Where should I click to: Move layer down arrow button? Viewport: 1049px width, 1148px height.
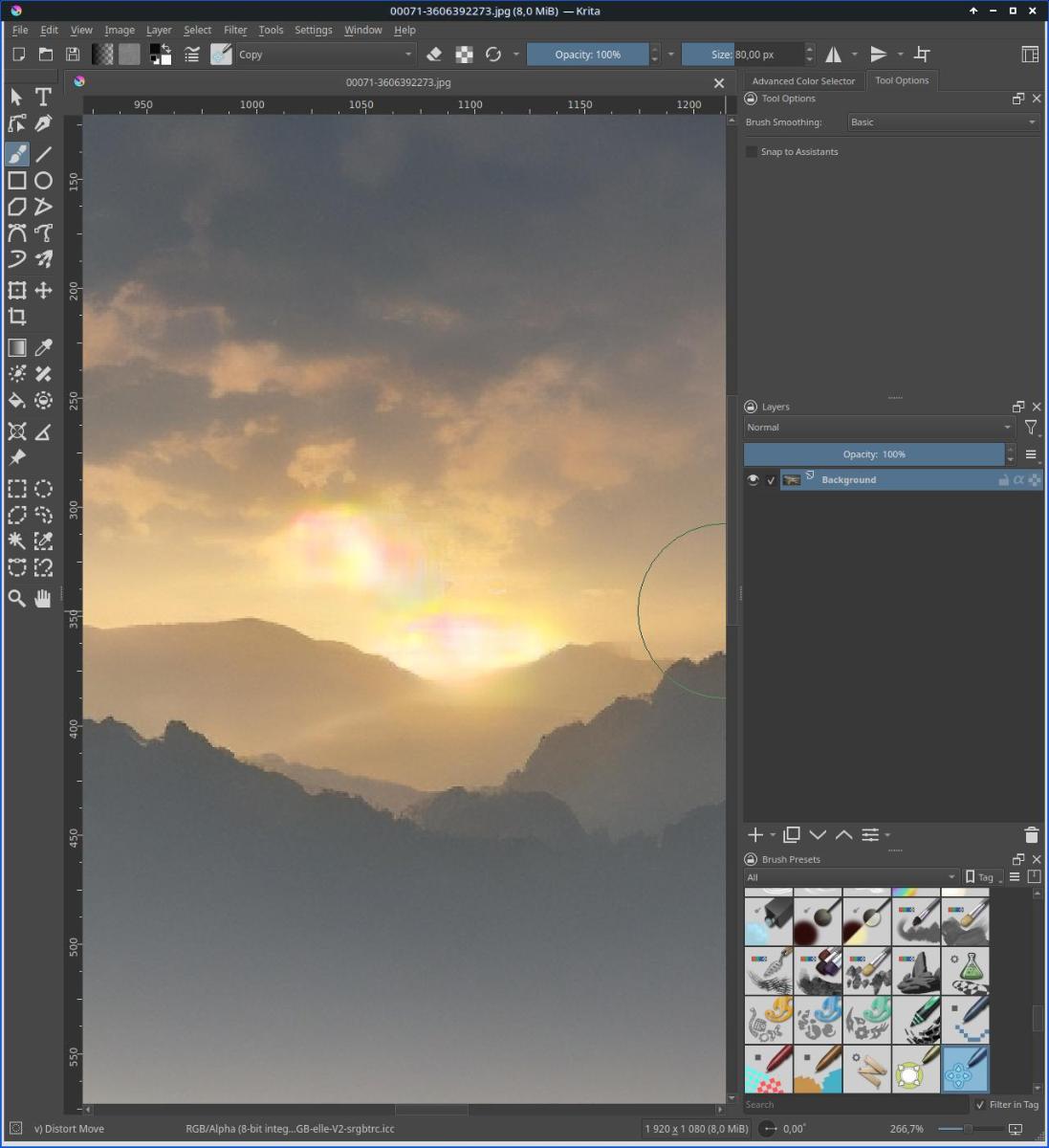[818, 835]
